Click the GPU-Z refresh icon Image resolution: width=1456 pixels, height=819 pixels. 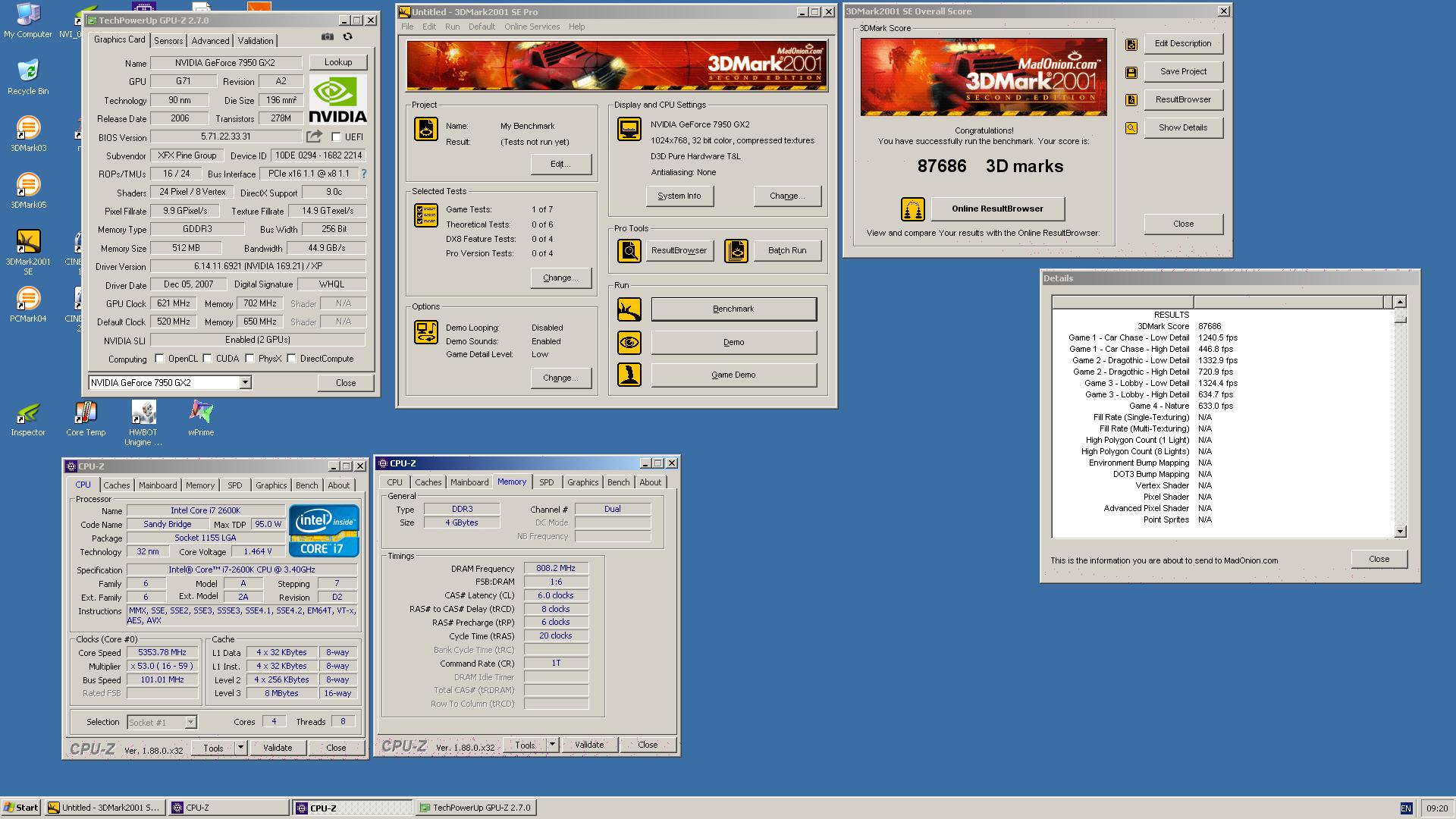pyautogui.click(x=347, y=36)
